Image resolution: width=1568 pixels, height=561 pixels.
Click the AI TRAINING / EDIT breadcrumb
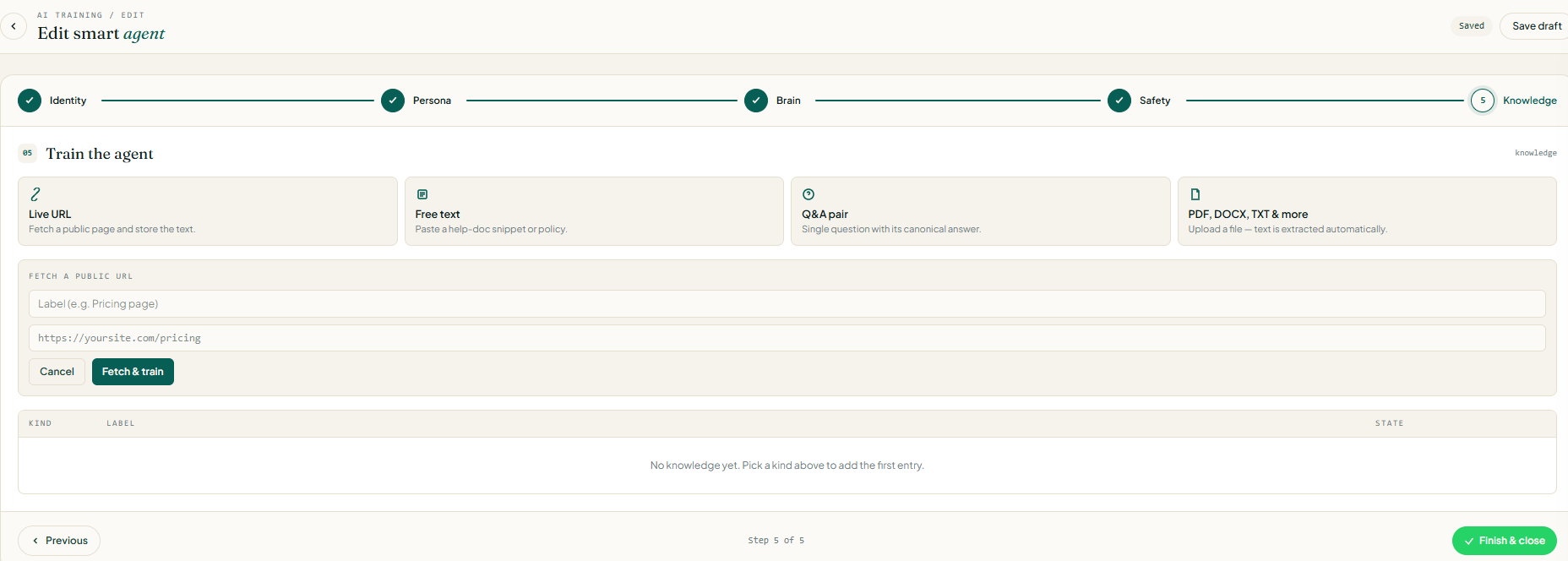click(90, 15)
